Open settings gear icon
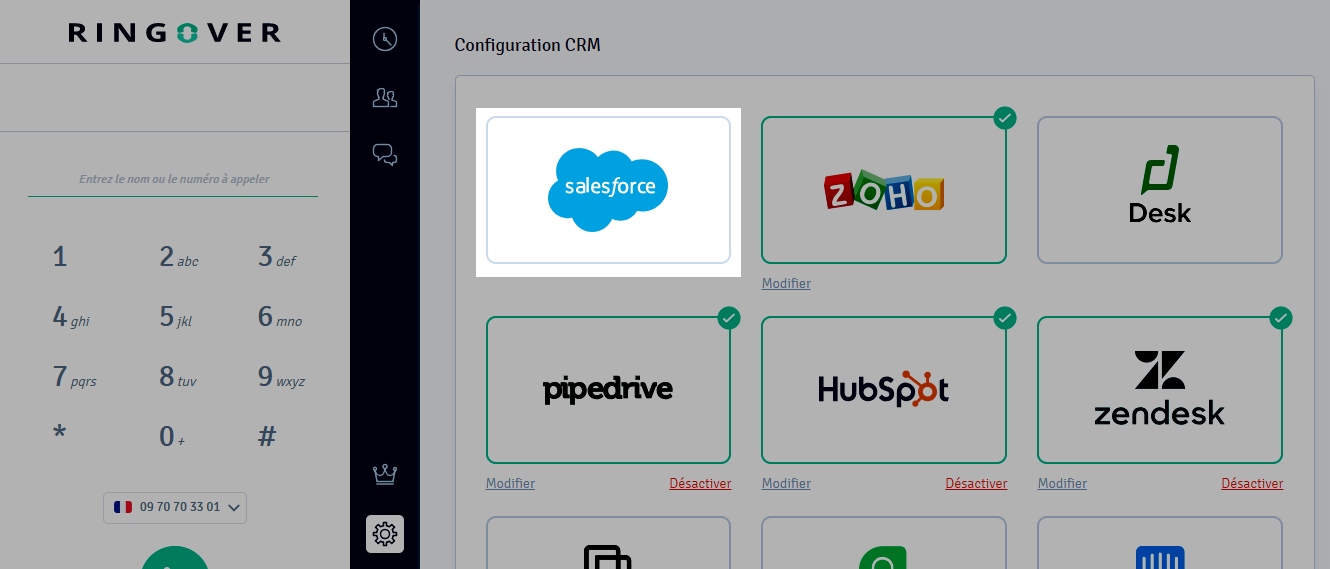Screen dimensions: 1330x569 (385, 534)
